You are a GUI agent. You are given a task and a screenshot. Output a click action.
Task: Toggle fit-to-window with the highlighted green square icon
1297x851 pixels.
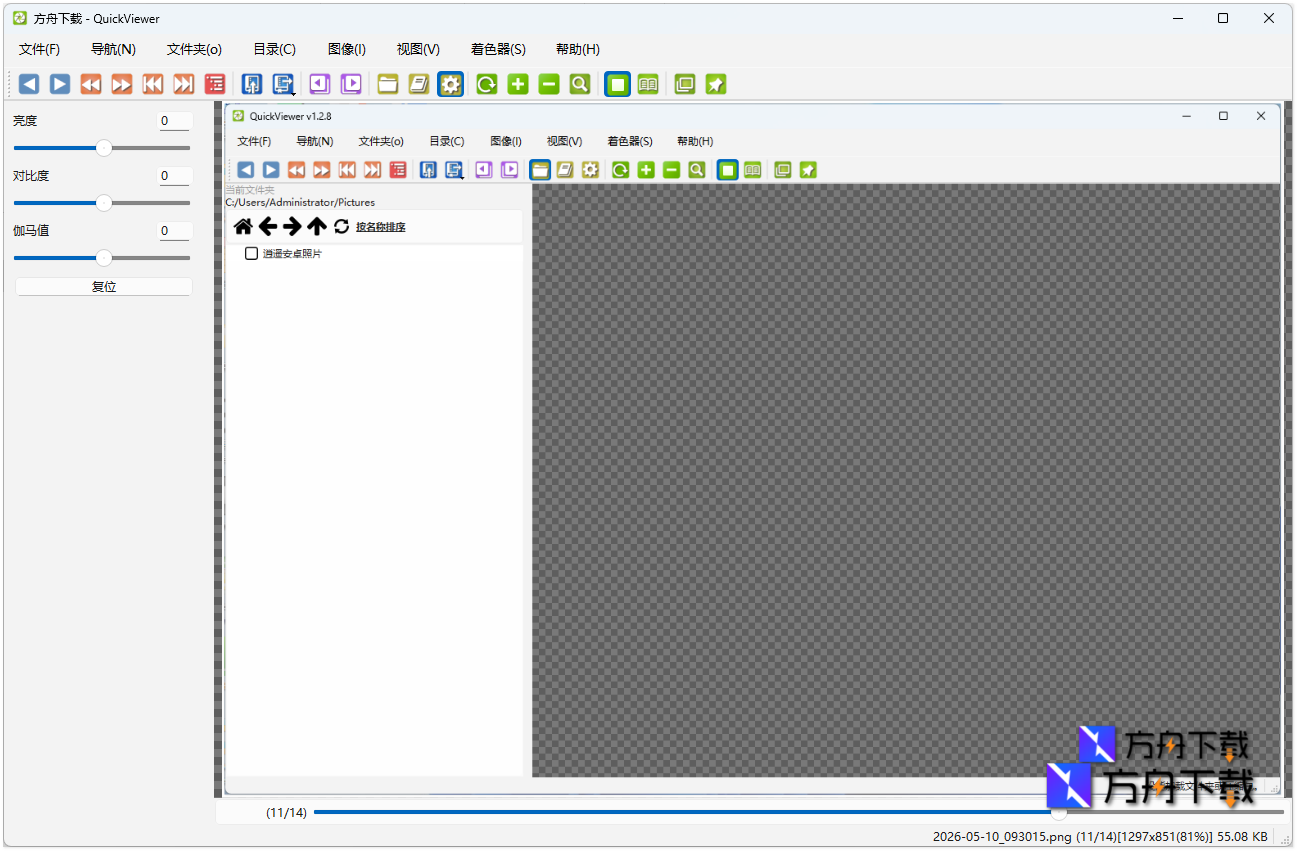618,84
